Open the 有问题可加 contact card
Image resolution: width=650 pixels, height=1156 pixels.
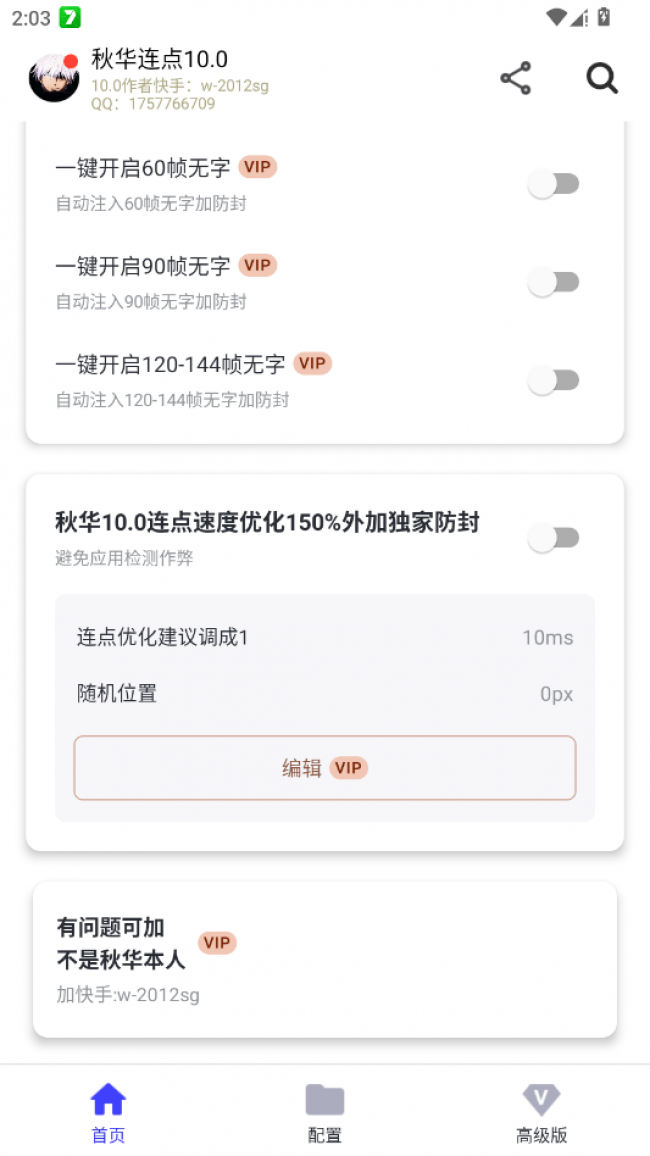(324, 959)
